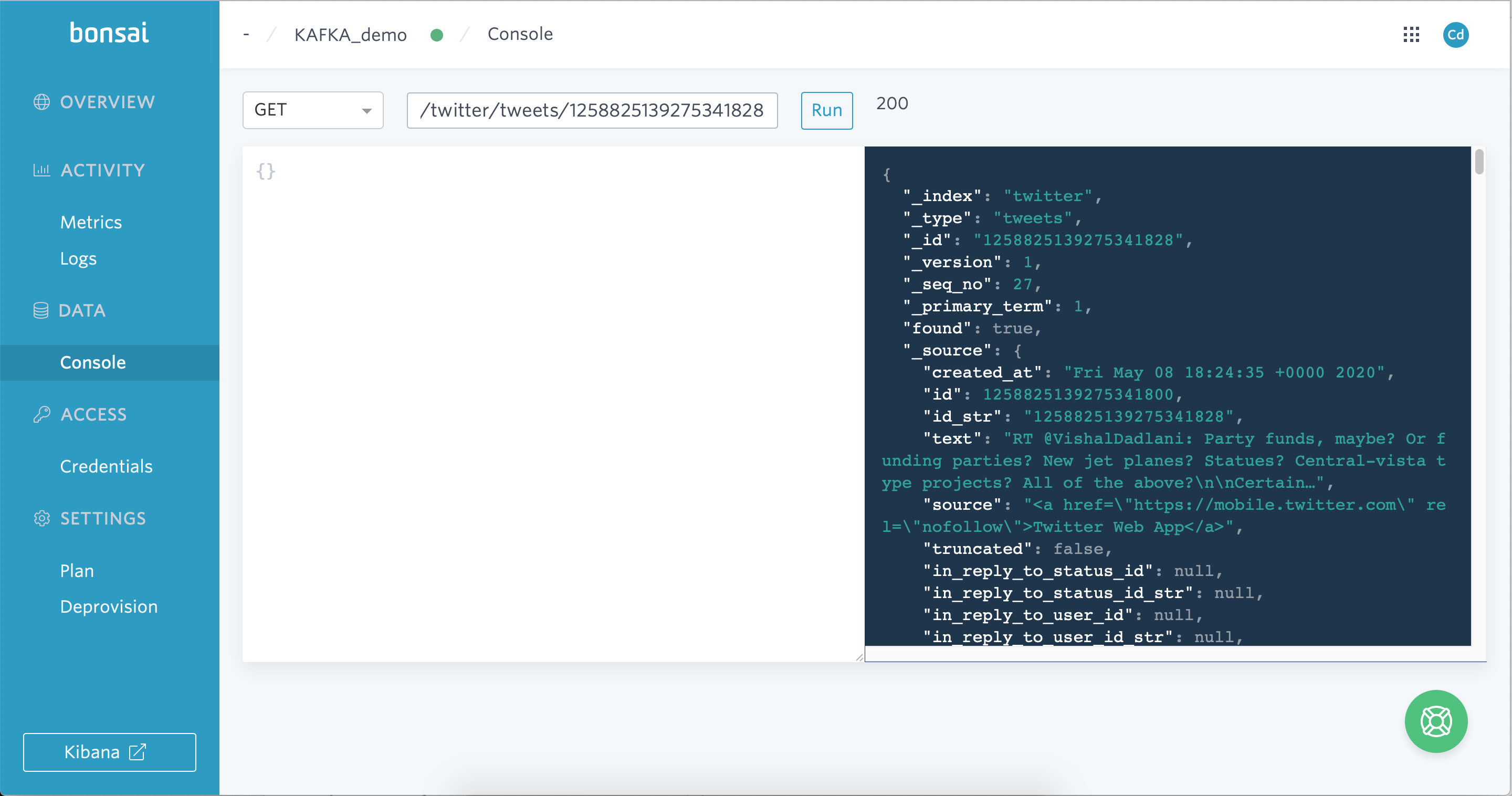Image resolution: width=1512 pixels, height=796 pixels.
Task: Go to Deprovision page
Action: [x=109, y=606]
